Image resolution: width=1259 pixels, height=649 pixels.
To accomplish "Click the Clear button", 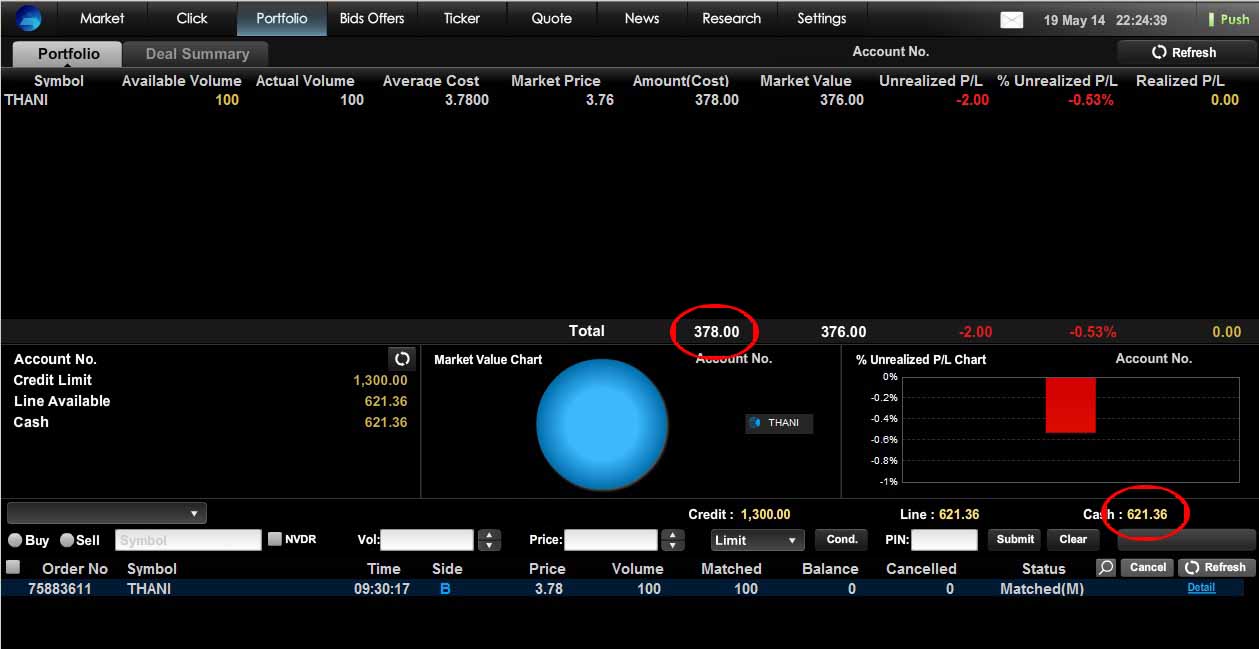I will point(1073,539).
